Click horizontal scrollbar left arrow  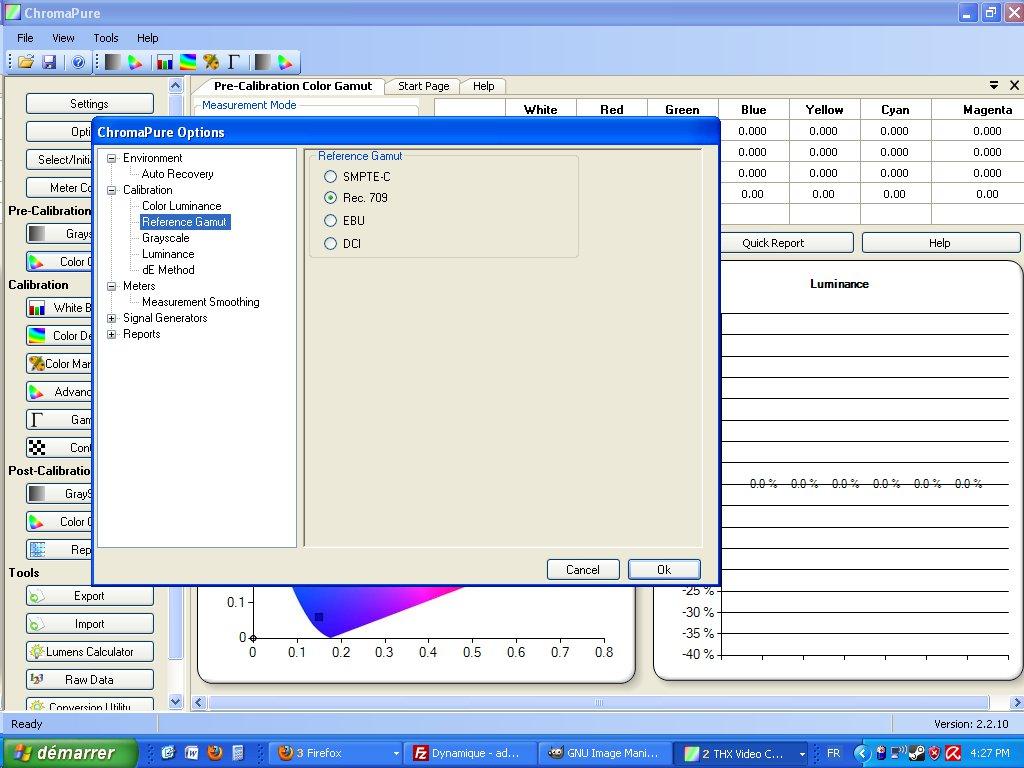tap(199, 703)
